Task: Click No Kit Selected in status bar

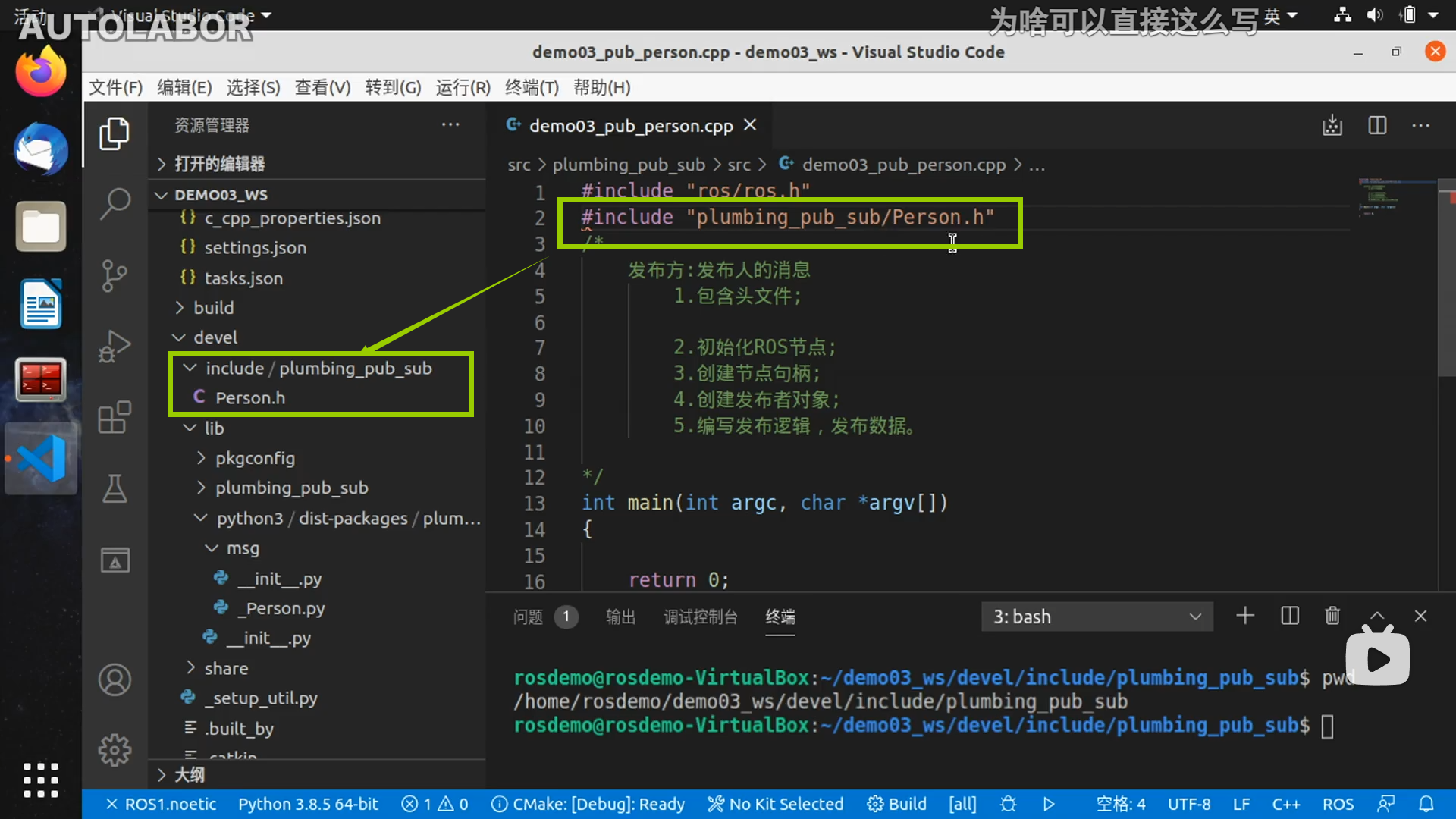Action: [x=775, y=804]
